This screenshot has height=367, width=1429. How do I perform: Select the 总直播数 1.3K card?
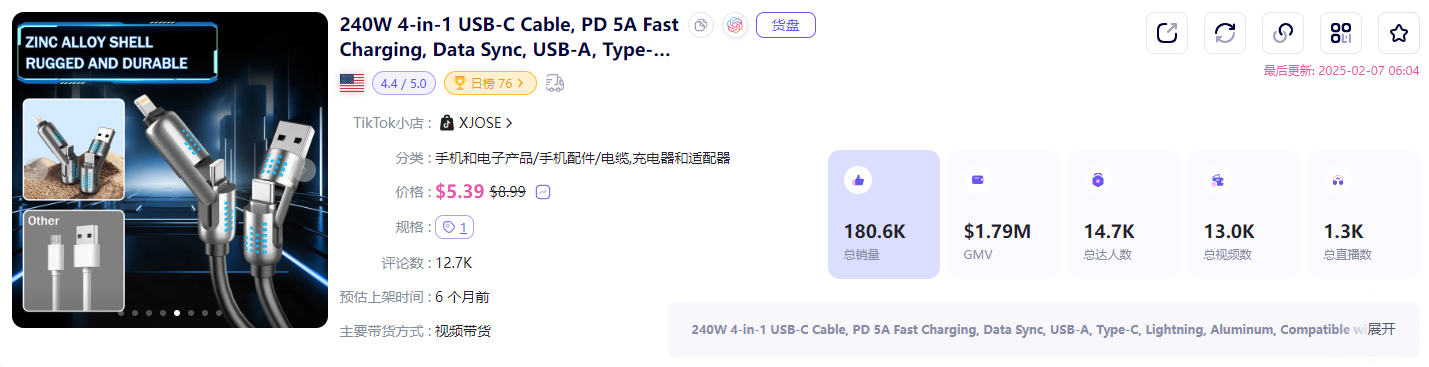pyautogui.click(x=1364, y=214)
